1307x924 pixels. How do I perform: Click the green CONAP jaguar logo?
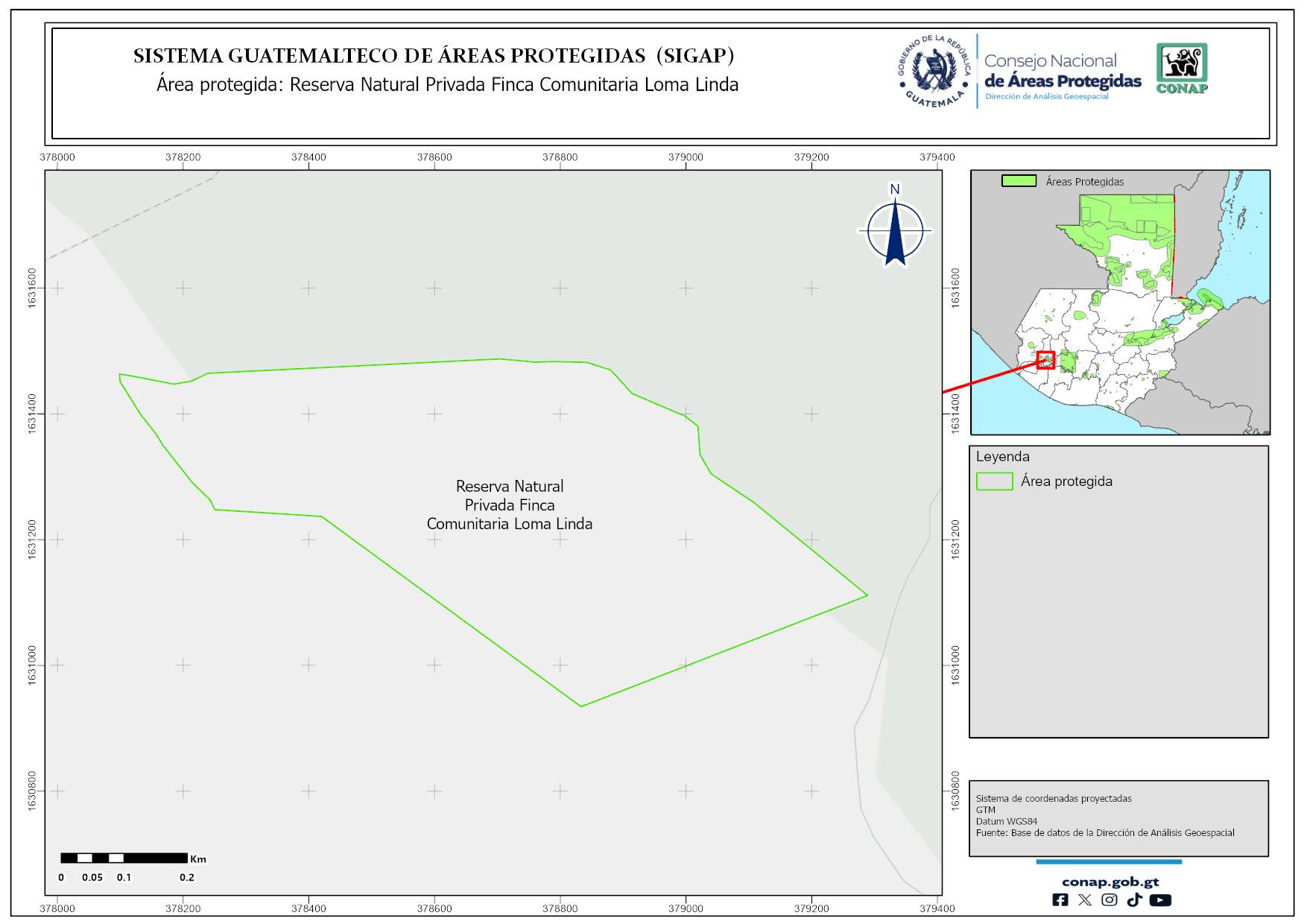[x=1181, y=68]
